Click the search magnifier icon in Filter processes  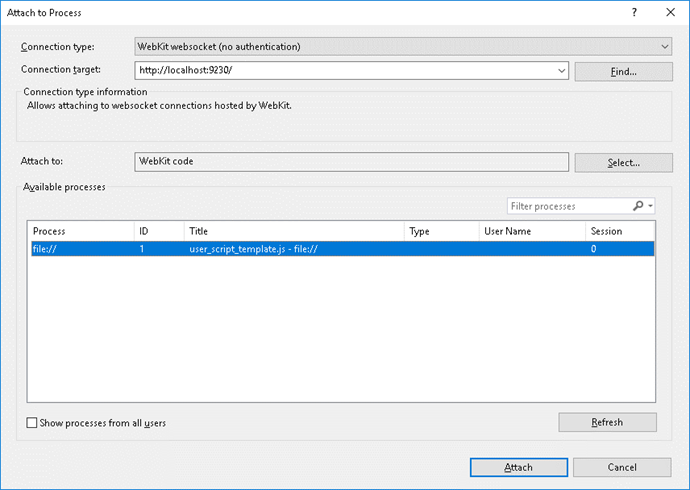coord(639,206)
